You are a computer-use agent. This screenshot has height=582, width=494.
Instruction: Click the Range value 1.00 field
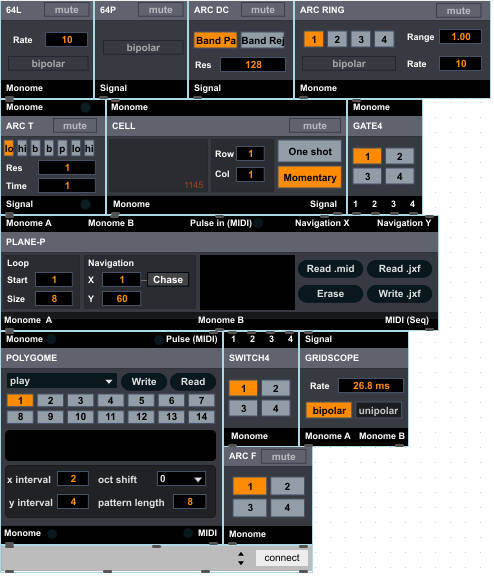click(x=461, y=36)
